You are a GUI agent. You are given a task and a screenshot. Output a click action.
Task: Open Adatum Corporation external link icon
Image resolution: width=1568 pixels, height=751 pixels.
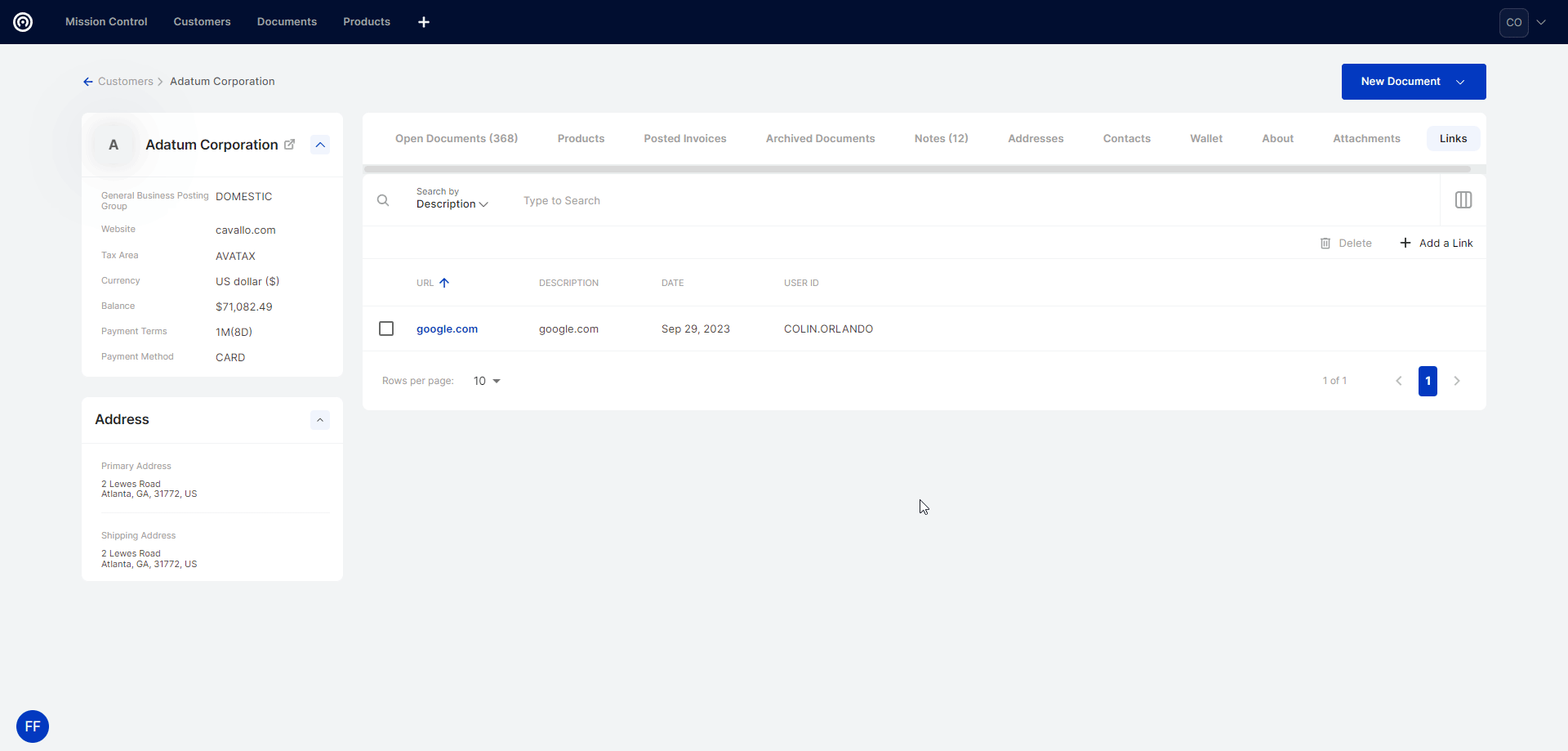pyautogui.click(x=289, y=145)
